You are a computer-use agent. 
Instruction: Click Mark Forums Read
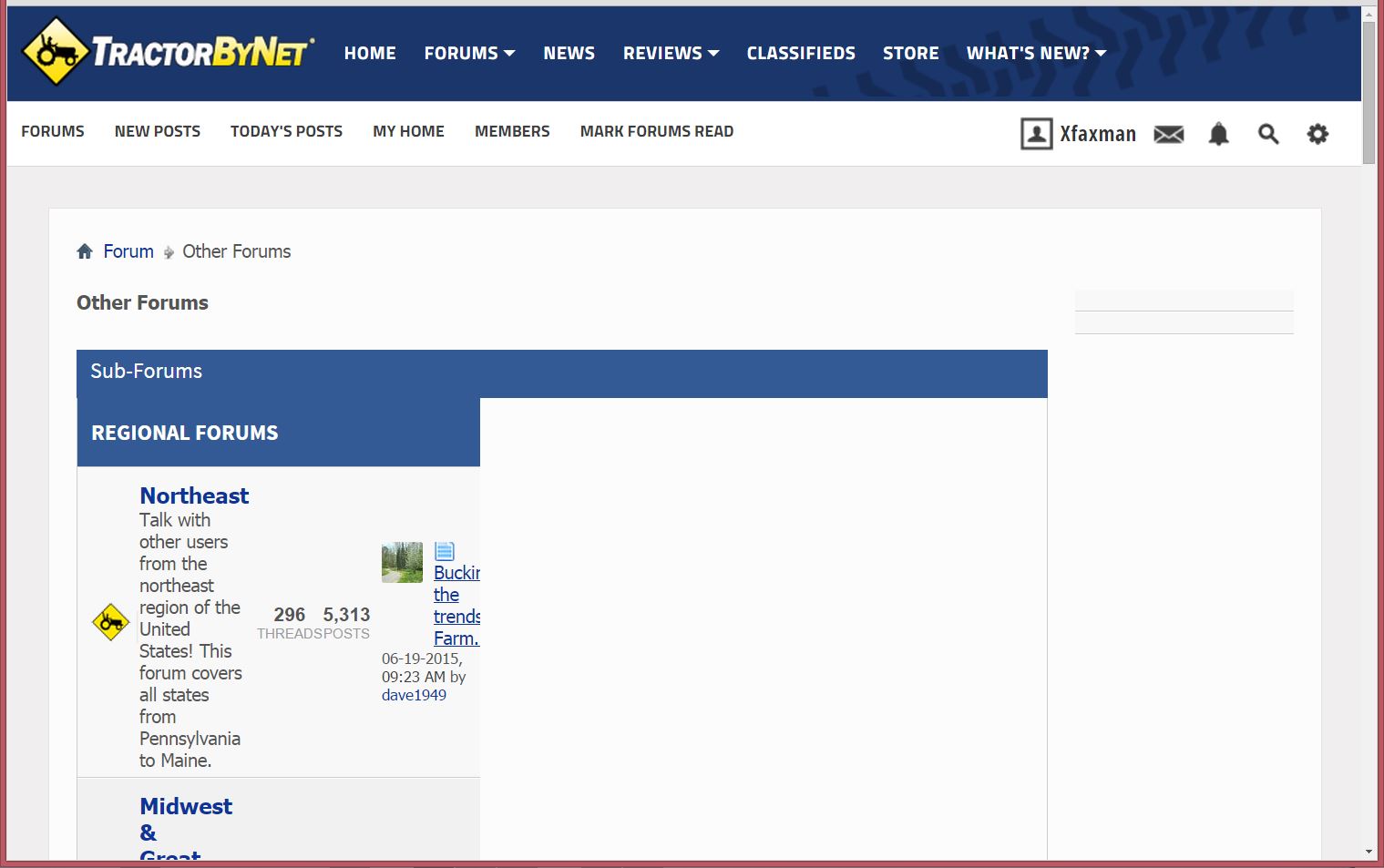[x=656, y=131]
